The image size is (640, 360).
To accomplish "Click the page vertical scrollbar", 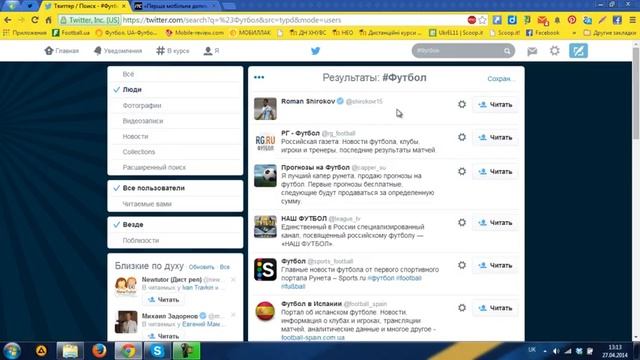I will tap(636, 93).
